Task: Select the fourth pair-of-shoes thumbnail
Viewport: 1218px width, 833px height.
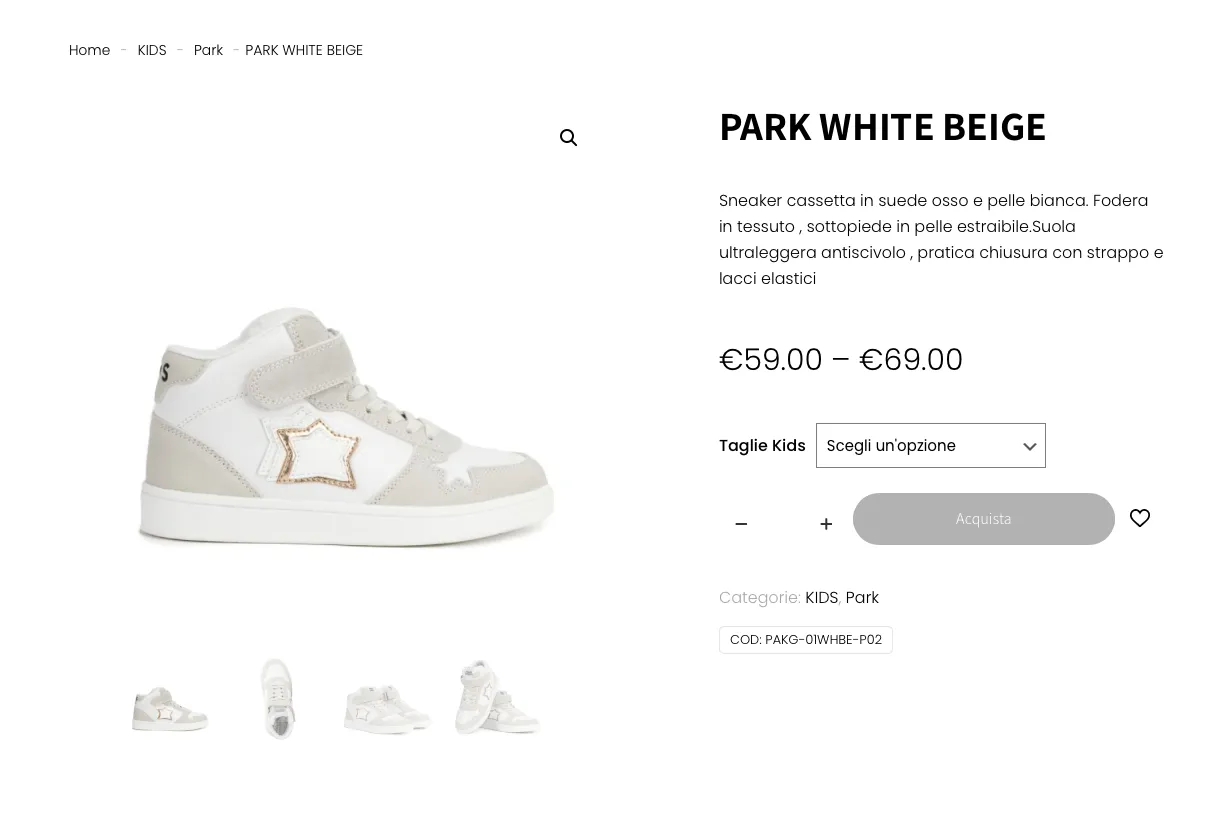Action: click(x=497, y=699)
